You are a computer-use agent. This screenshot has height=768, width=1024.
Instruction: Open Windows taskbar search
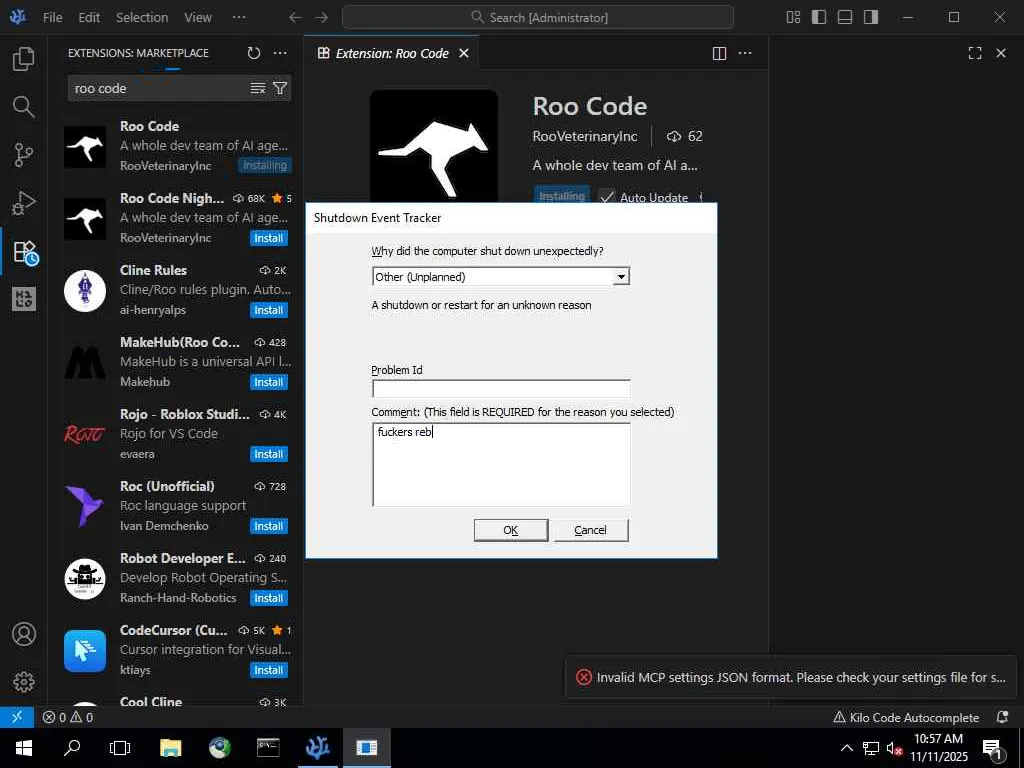[x=72, y=748]
